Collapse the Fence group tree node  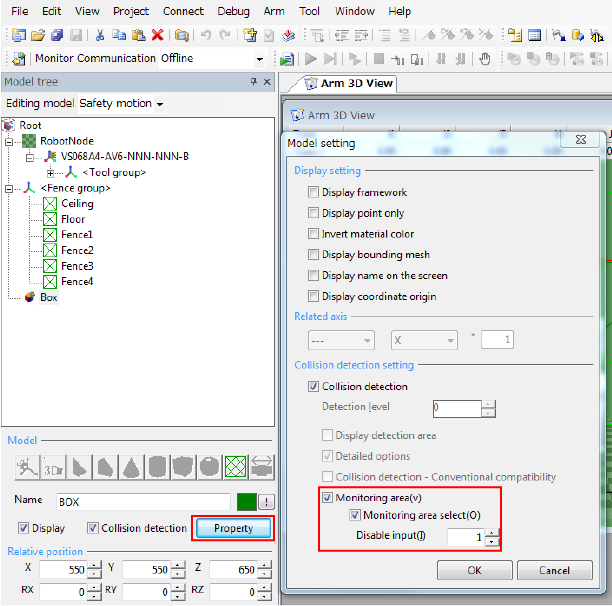coord(11,188)
